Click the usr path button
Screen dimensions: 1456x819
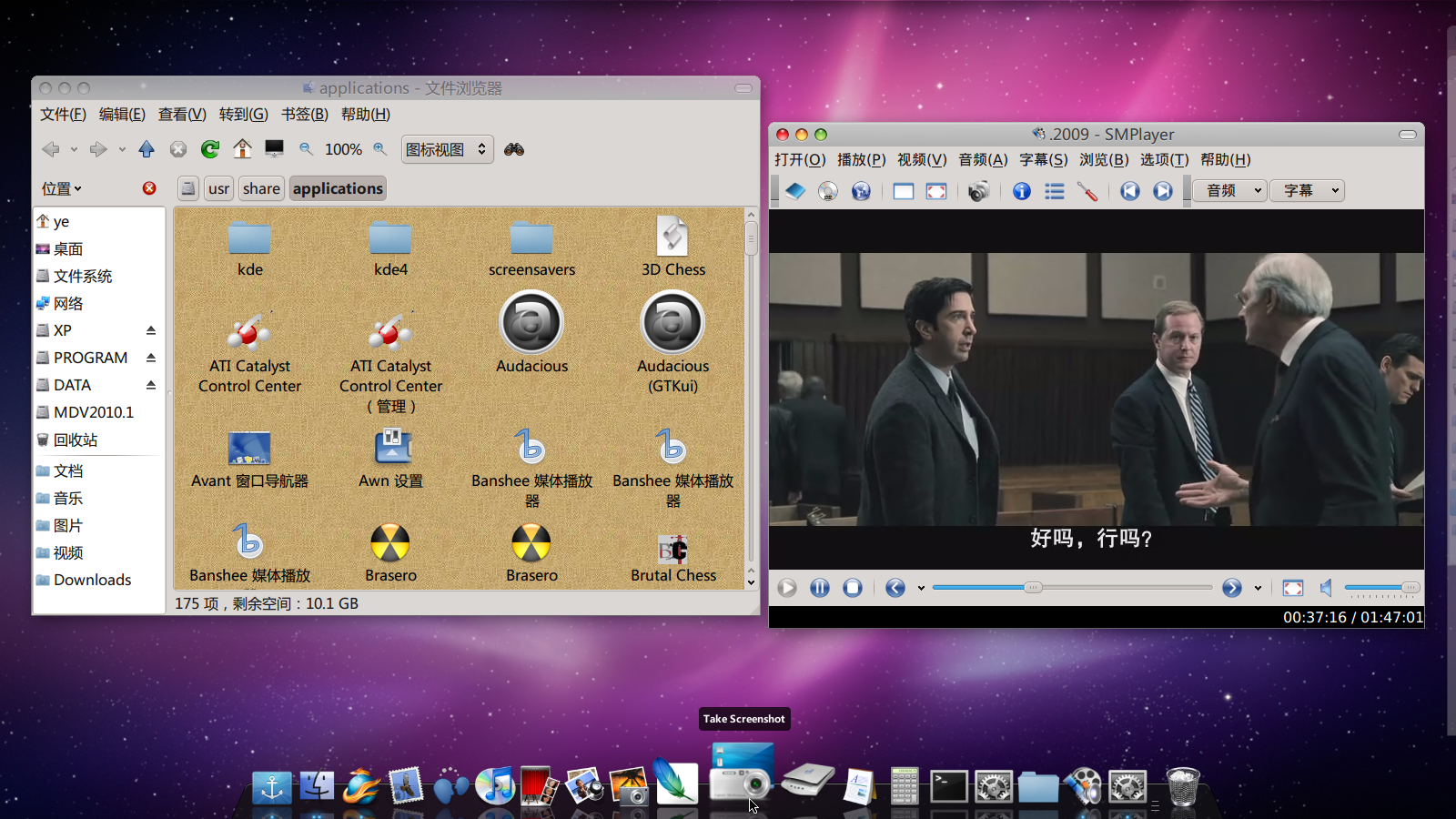point(218,188)
